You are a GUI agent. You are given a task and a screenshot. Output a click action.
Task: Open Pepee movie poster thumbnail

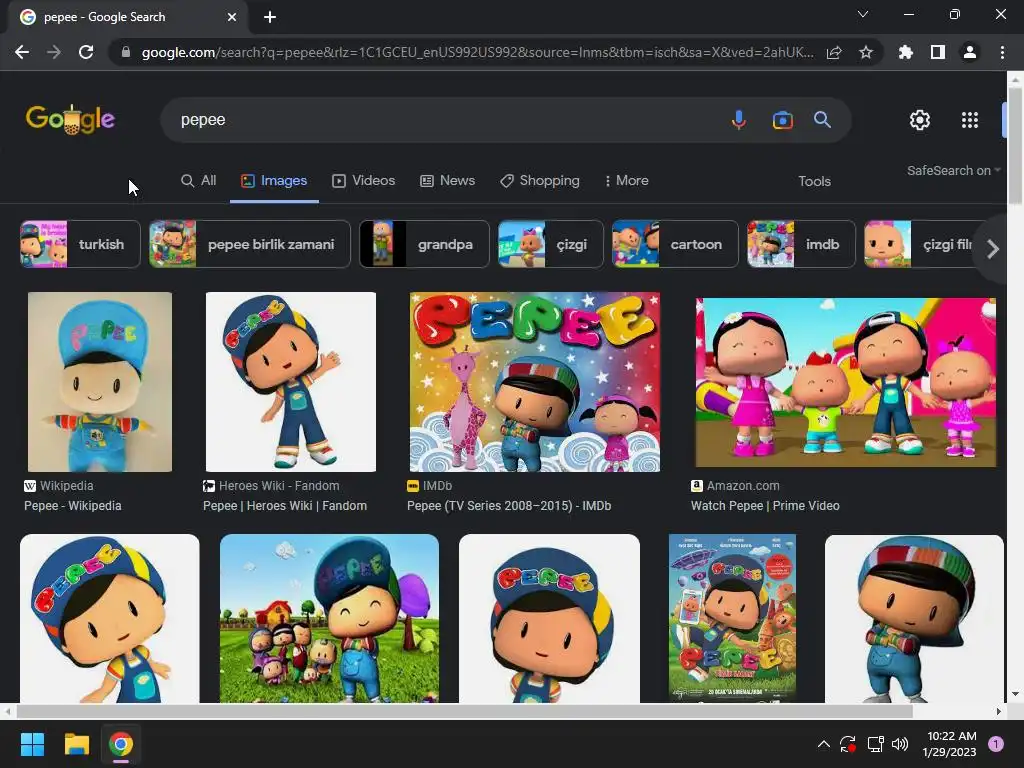[732, 618]
